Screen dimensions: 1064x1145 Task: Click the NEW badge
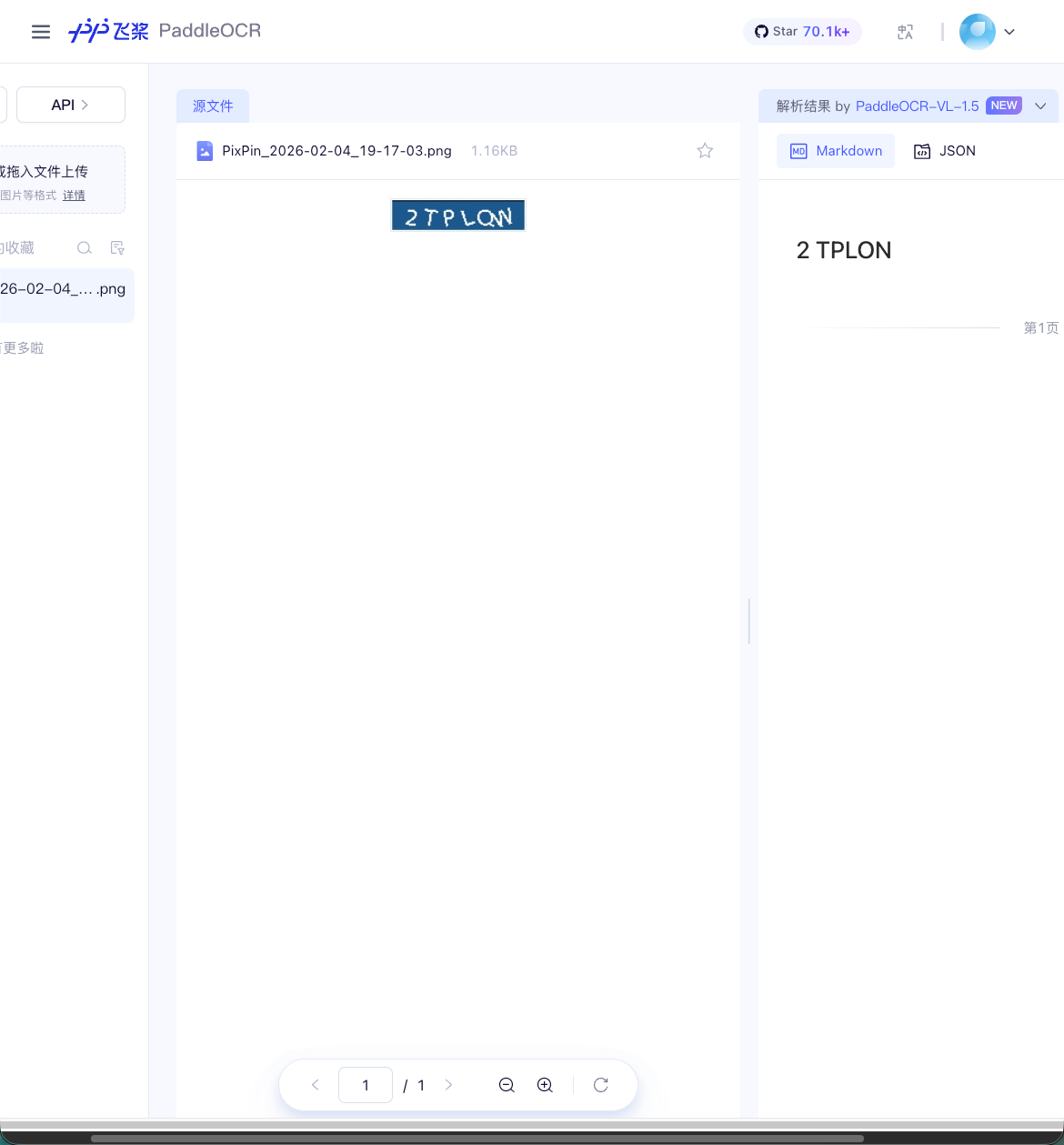point(1004,105)
